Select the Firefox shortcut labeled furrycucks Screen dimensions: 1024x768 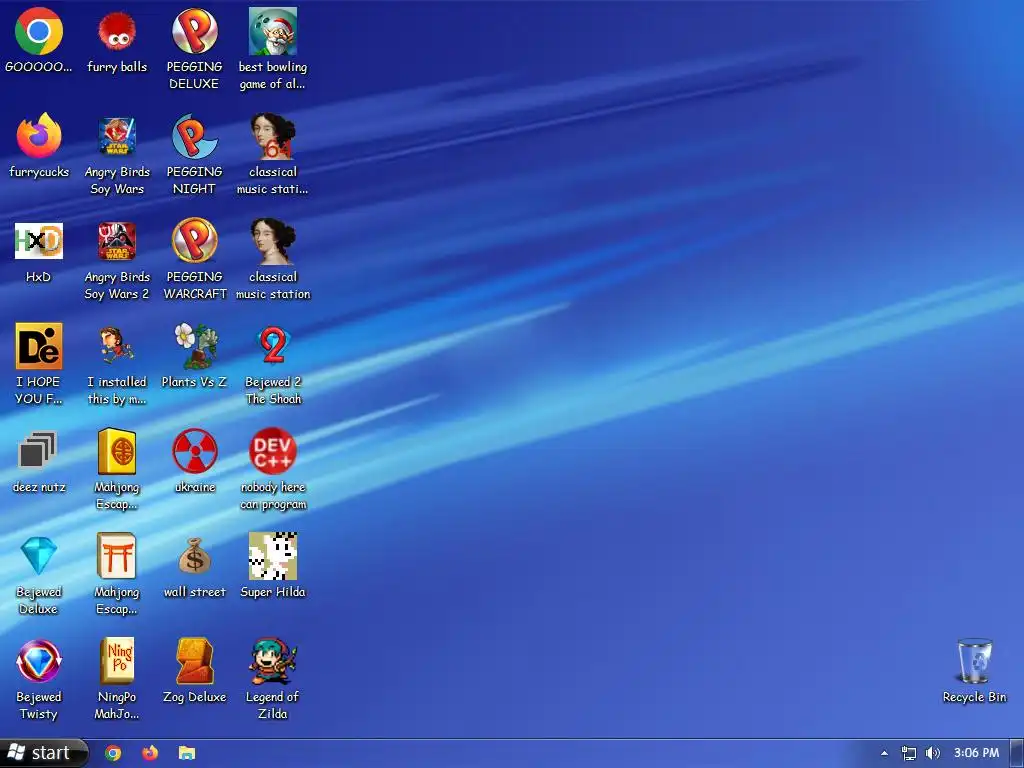coord(39,136)
